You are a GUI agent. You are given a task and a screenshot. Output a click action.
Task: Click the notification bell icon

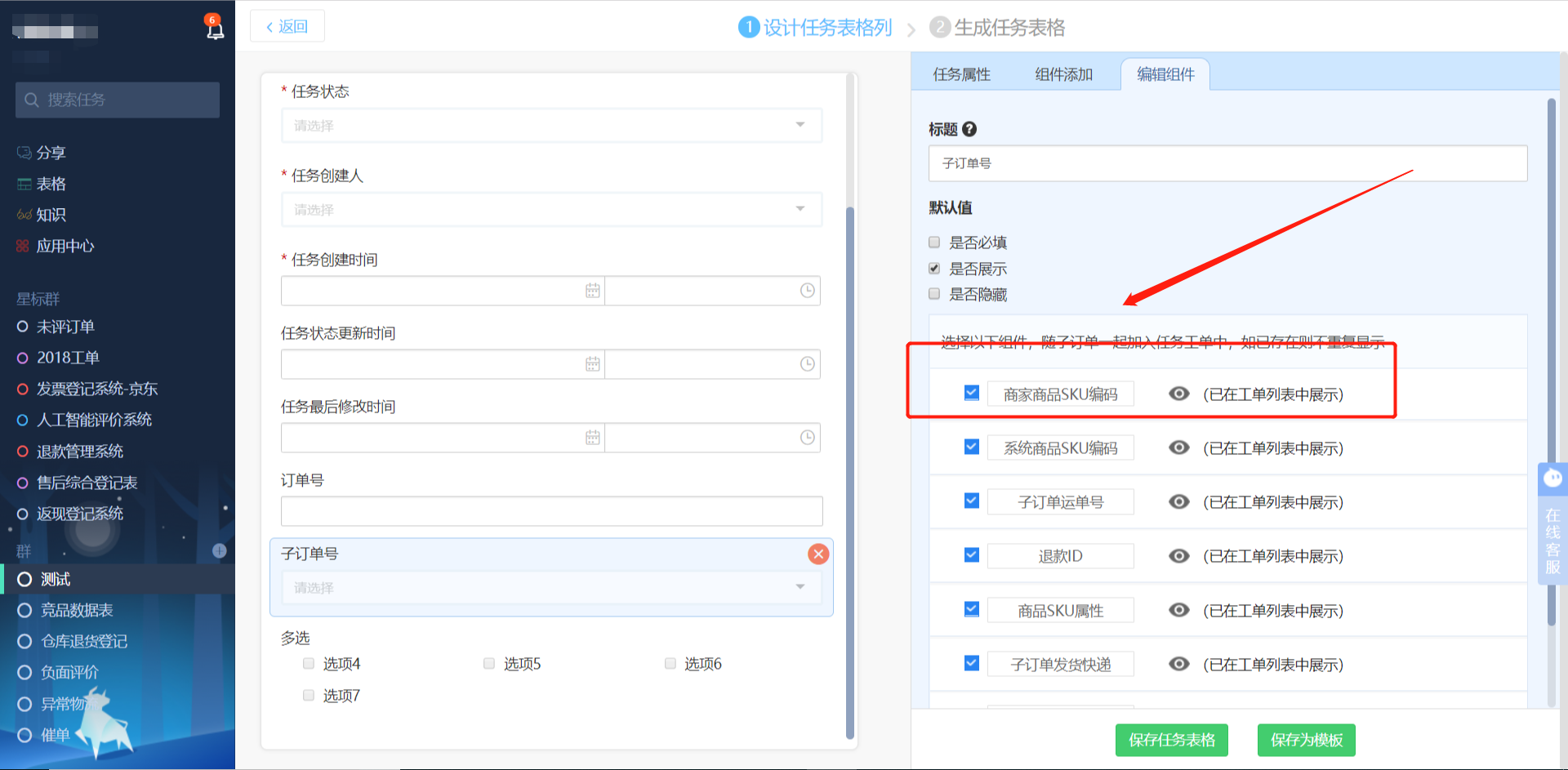coord(215,29)
